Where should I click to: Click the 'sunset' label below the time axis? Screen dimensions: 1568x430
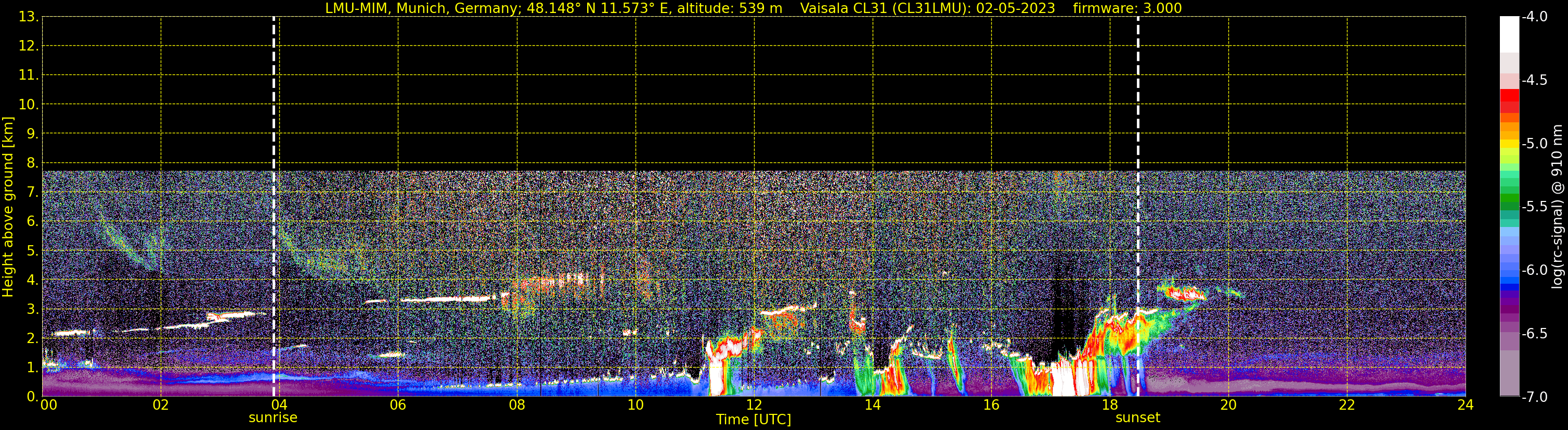coord(1138,418)
